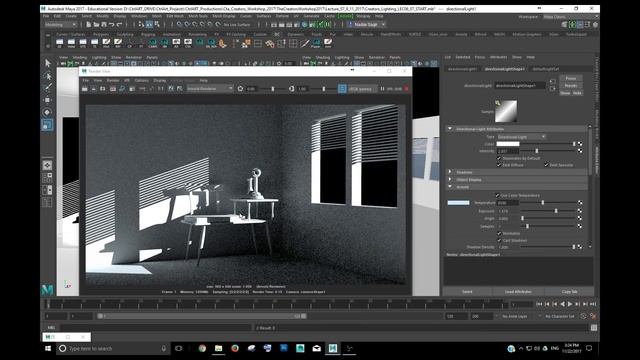The width and height of the screenshot is (640, 360).
Task: Click the hand-shaped shelf icon
Action: click(223, 43)
